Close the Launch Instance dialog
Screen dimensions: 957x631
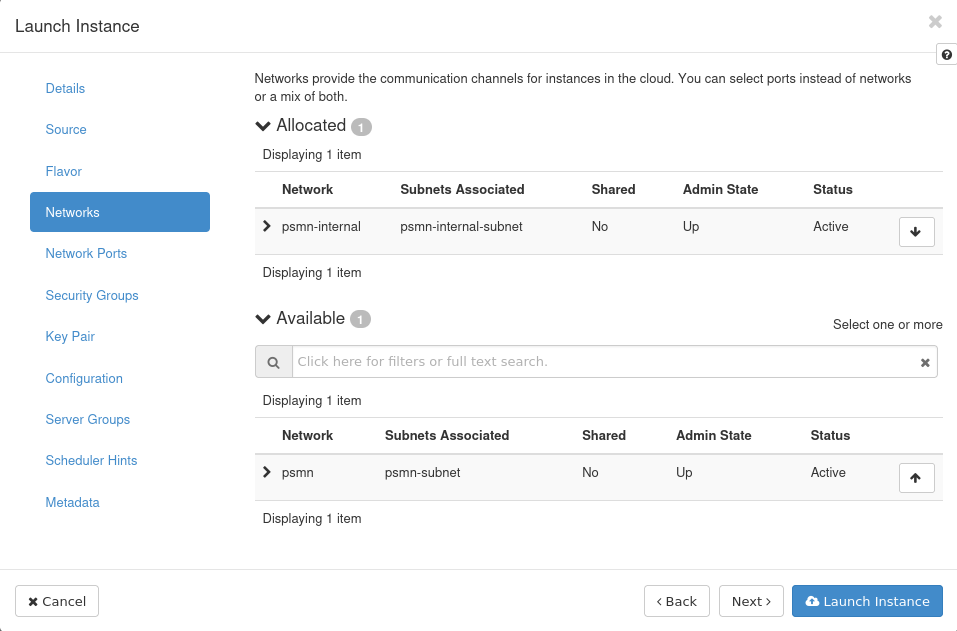coord(935,22)
